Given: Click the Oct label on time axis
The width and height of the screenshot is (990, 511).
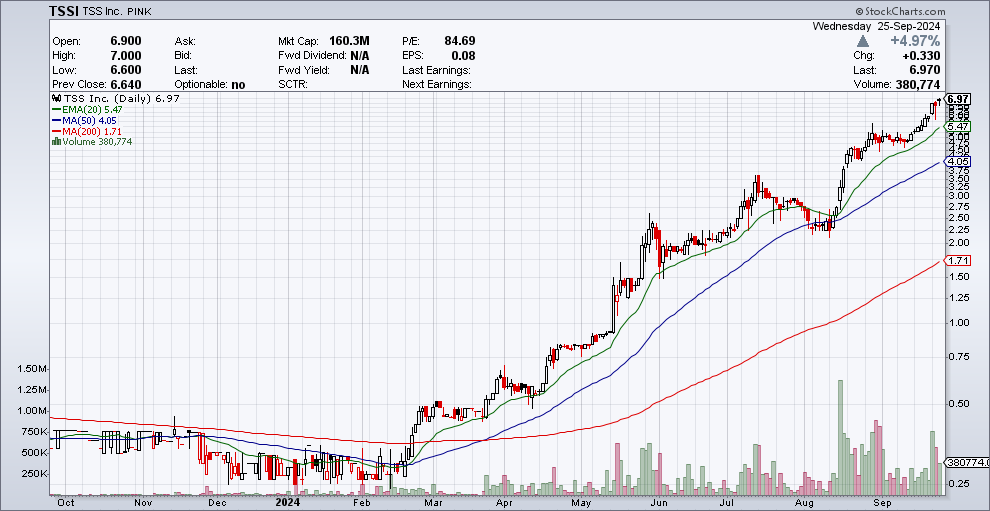Looking at the screenshot, I should pyautogui.click(x=66, y=503).
